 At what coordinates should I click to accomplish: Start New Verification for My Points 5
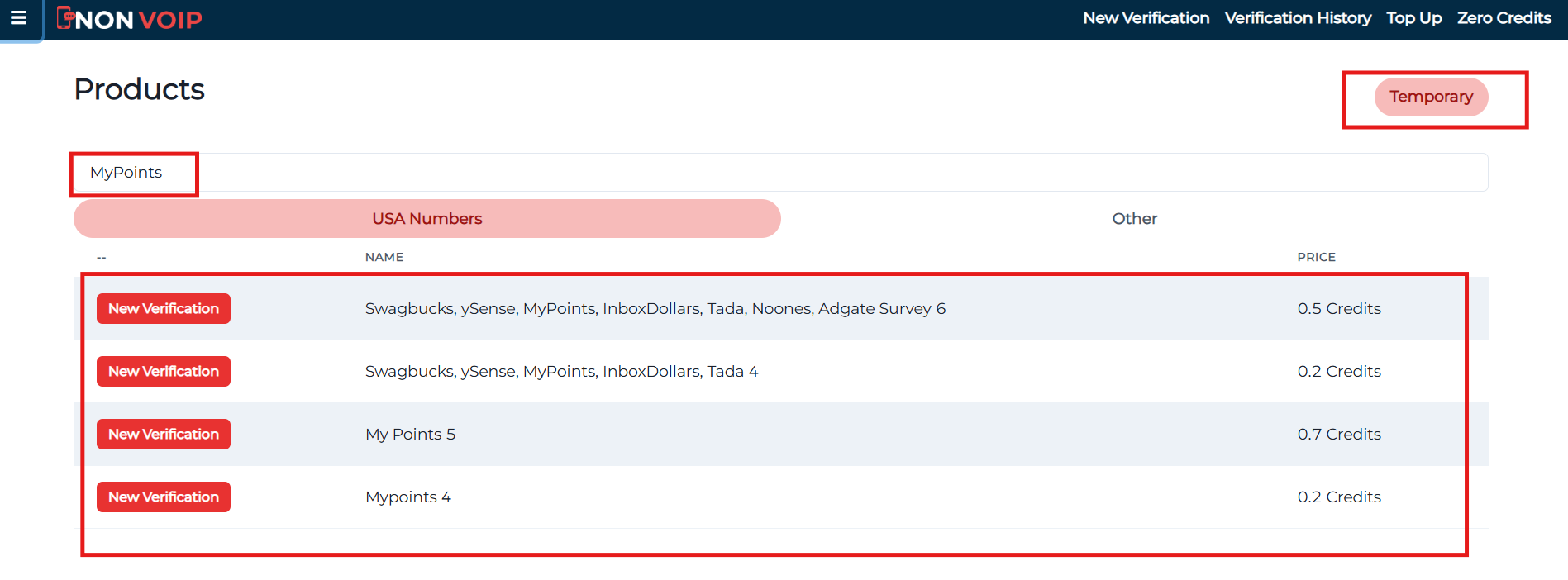click(x=164, y=434)
